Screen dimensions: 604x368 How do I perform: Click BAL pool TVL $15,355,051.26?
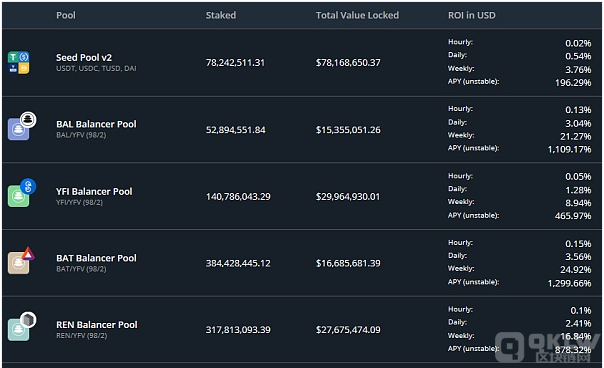coord(348,130)
